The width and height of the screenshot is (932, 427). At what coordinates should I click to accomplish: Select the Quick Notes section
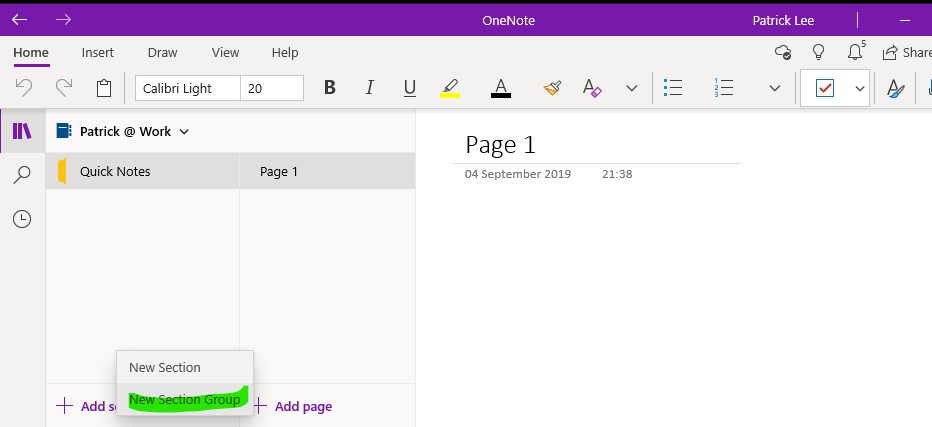tap(143, 171)
